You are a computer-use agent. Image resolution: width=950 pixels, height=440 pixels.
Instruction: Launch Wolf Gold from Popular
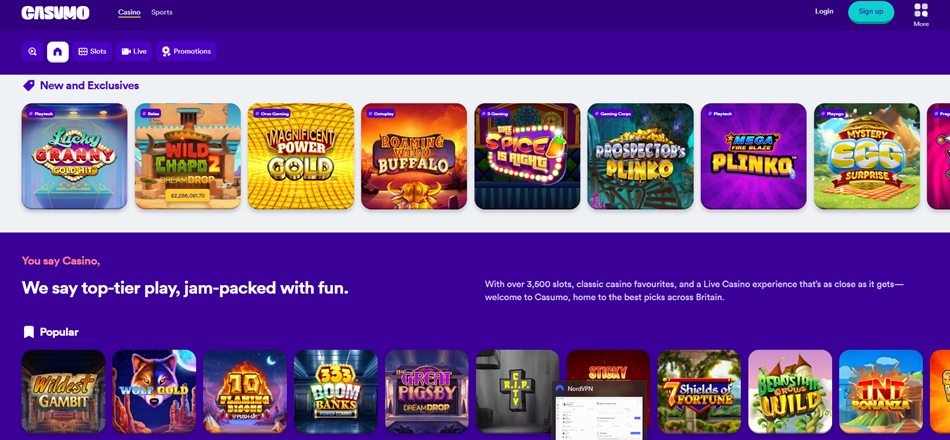tap(154, 392)
